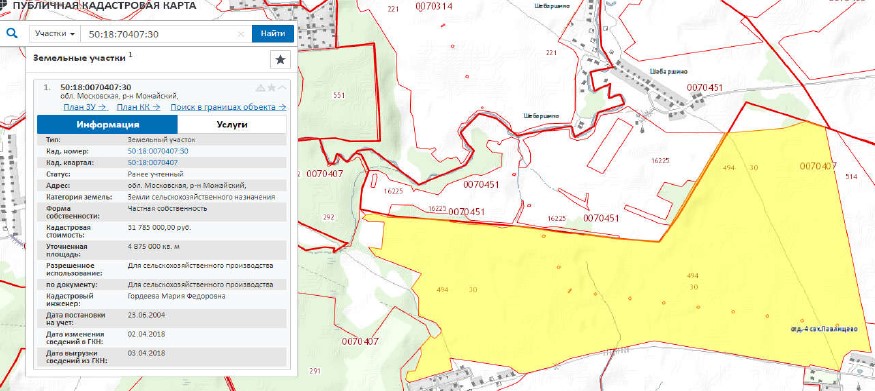Click the Найти search button
875x391 pixels.
273,33
